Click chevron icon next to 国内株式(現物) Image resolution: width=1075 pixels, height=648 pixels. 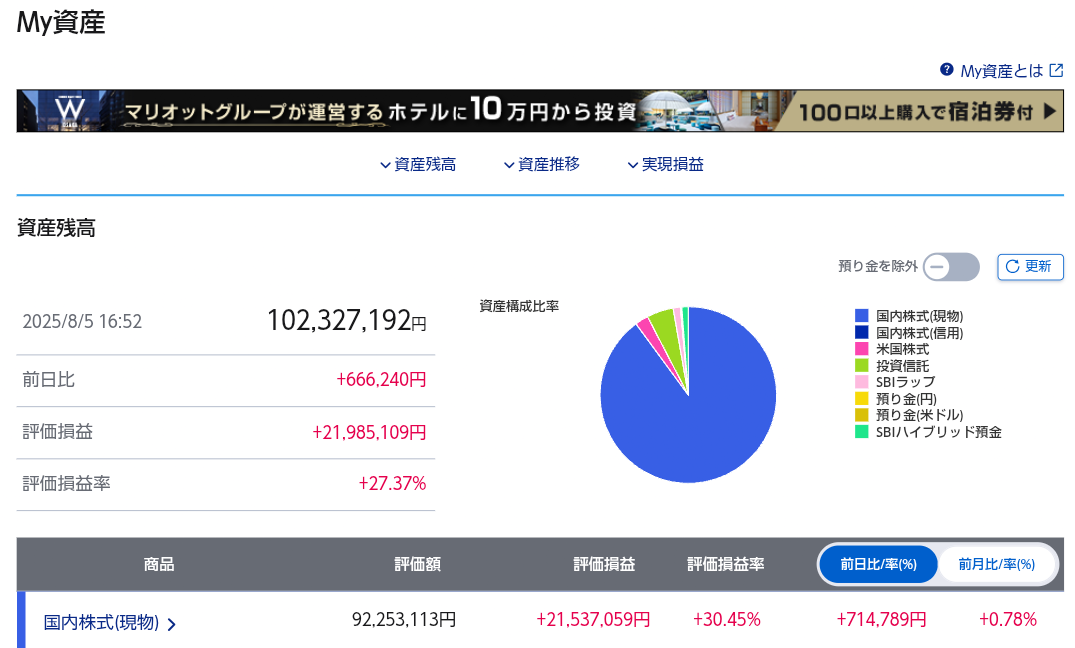(x=172, y=624)
